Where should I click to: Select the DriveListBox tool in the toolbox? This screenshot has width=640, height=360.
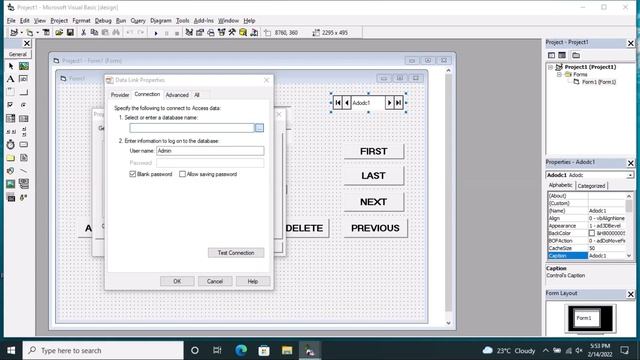(24, 144)
